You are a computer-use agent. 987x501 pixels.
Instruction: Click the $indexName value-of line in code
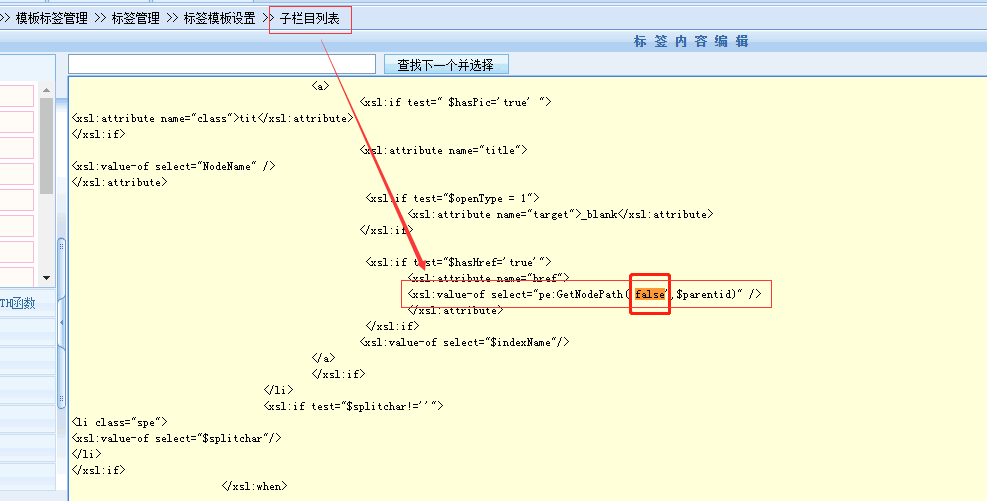(x=465, y=342)
